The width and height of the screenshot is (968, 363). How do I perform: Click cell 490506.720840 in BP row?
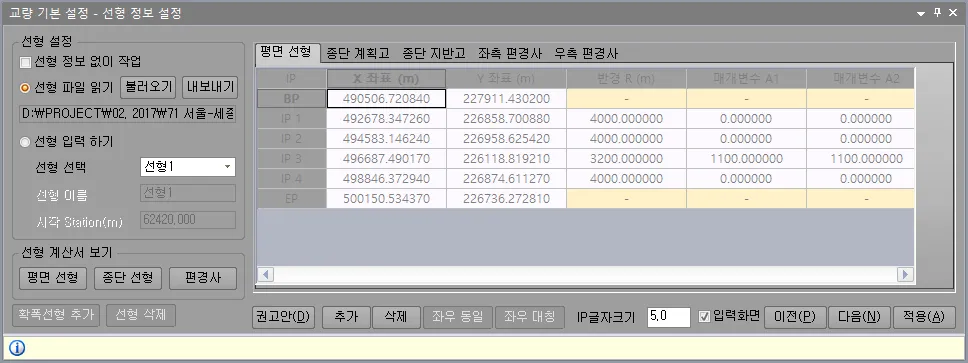(x=386, y=99)
